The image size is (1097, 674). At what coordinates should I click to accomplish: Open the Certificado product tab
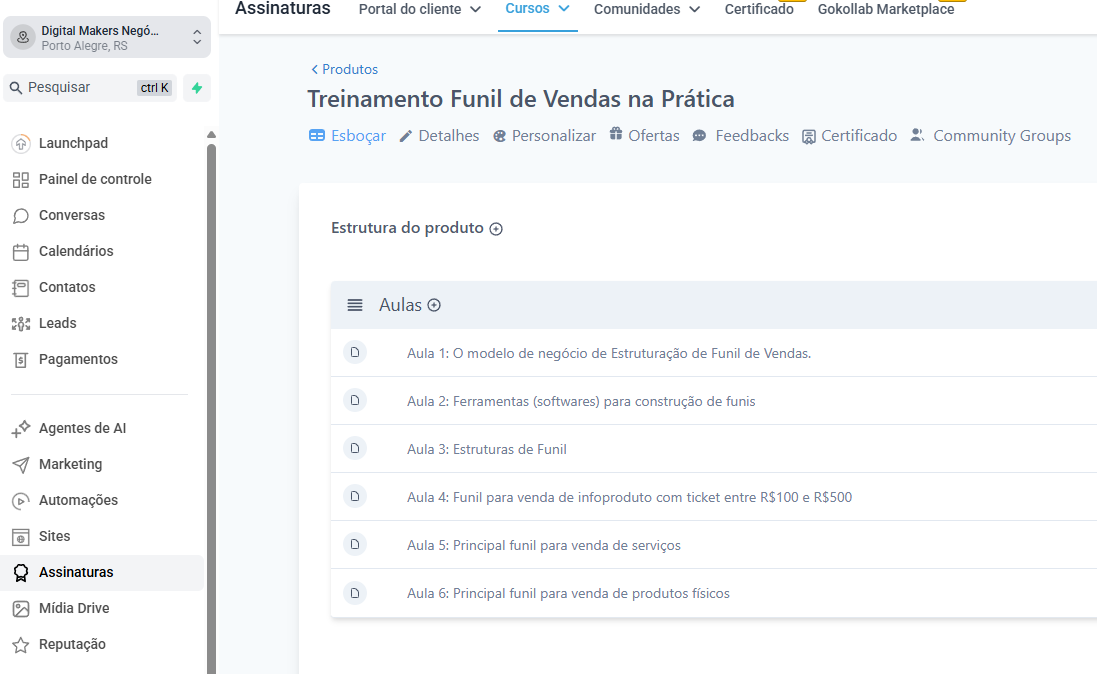pyautogui.click(x=849, y=136)
